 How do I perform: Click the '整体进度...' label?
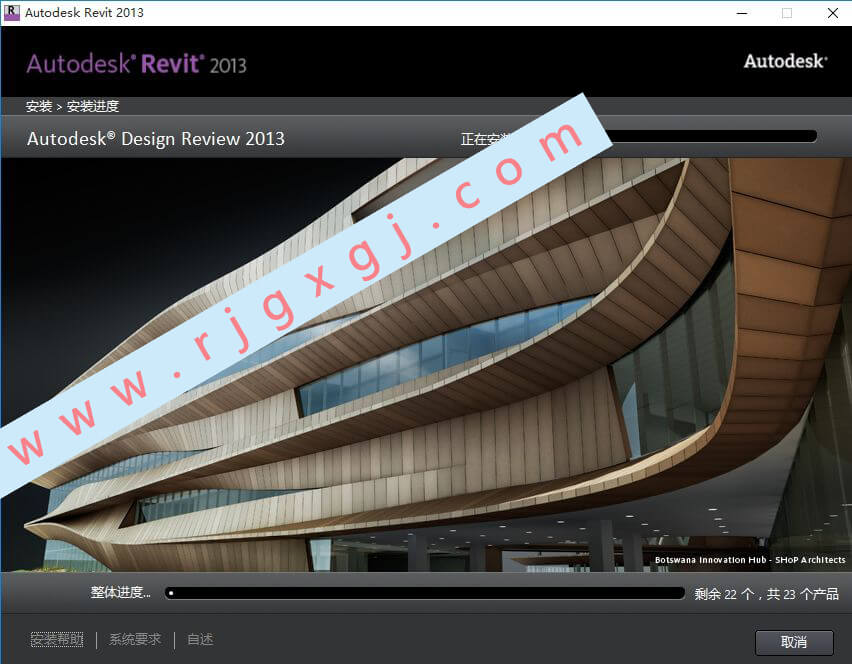coord(121,592)
